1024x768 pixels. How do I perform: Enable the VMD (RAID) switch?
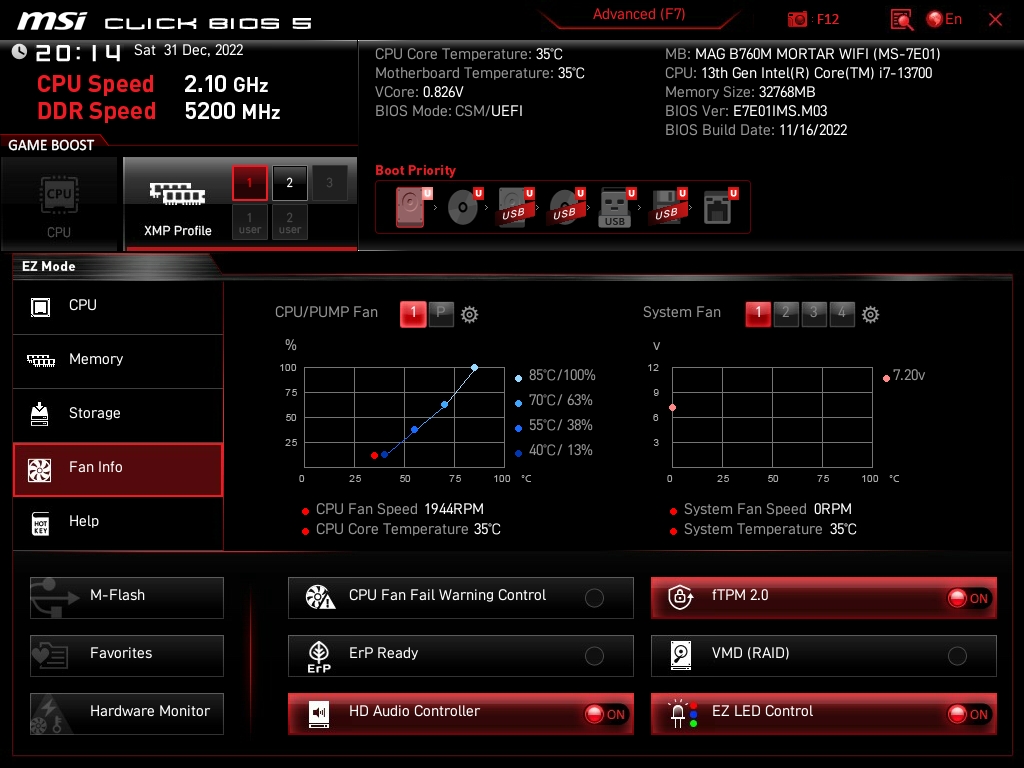click(x=957, y=656)
